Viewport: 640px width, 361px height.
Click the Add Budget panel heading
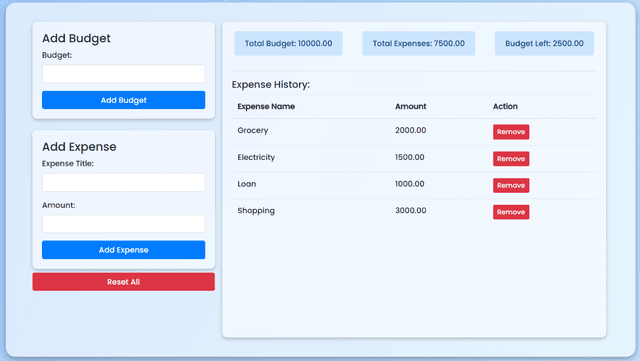tap(76, 38)
